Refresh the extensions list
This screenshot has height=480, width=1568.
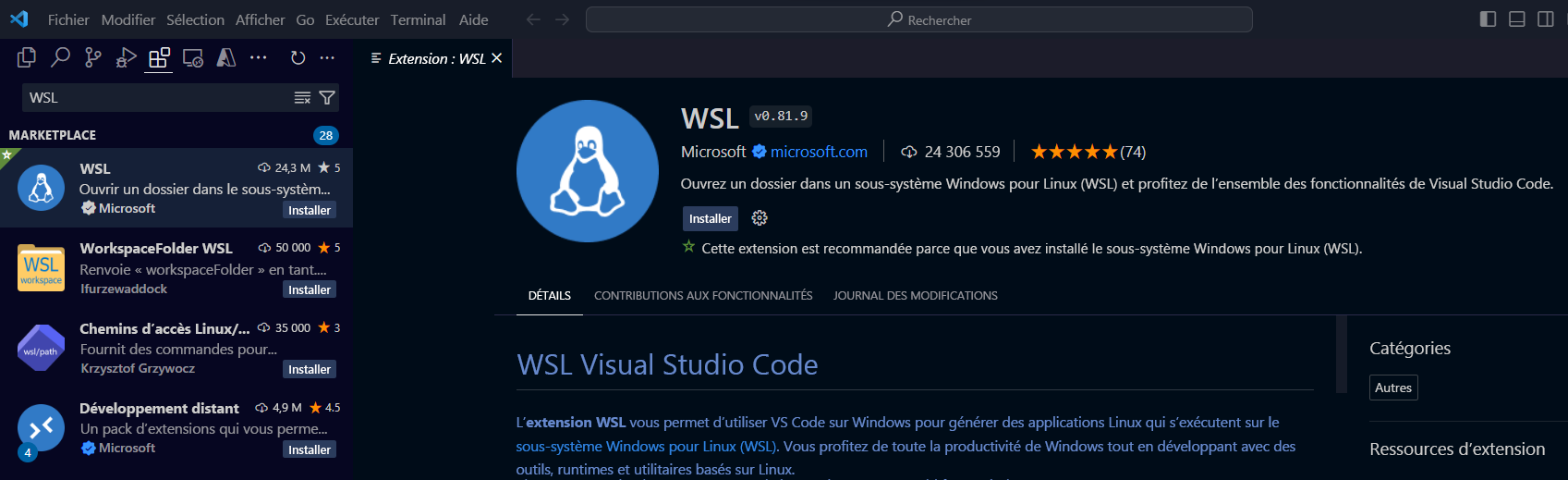click(298, 57)
